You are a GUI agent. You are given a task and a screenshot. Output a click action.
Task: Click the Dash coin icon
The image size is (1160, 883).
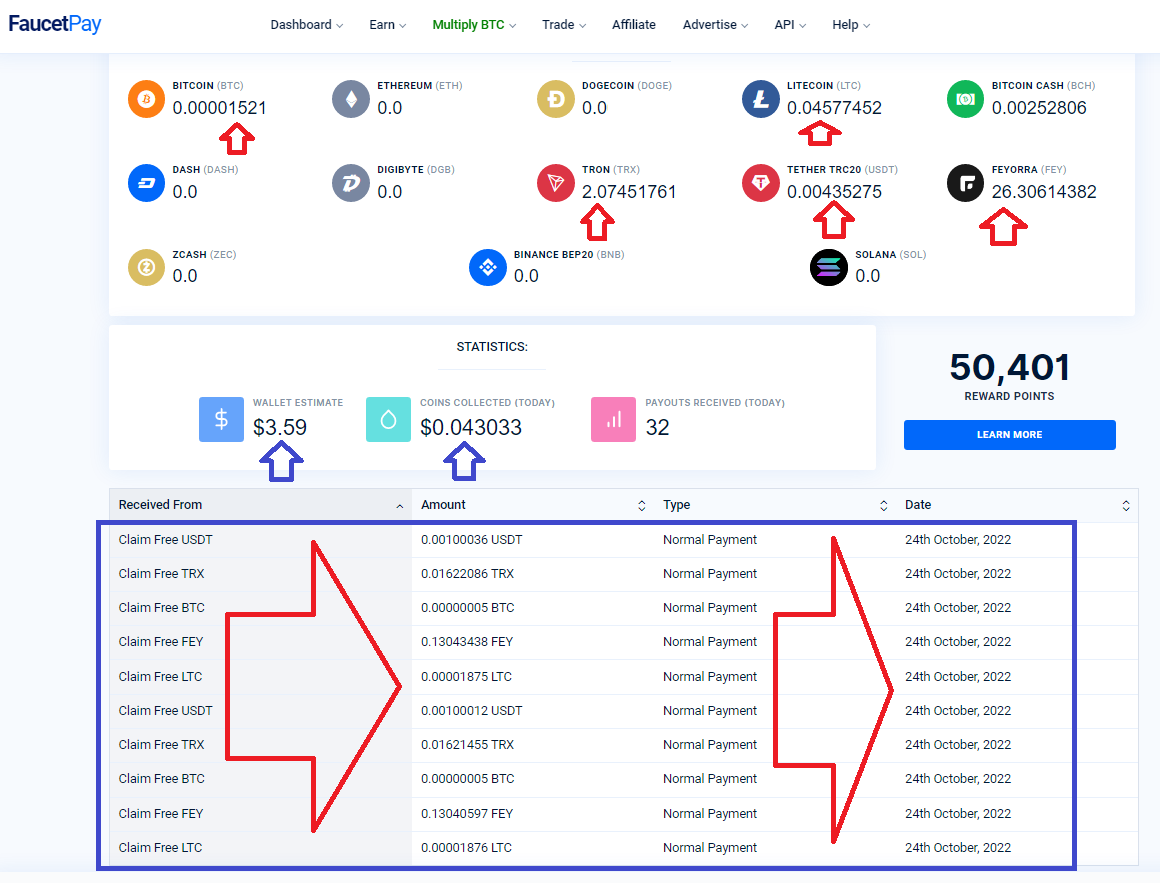pos(146,183)
